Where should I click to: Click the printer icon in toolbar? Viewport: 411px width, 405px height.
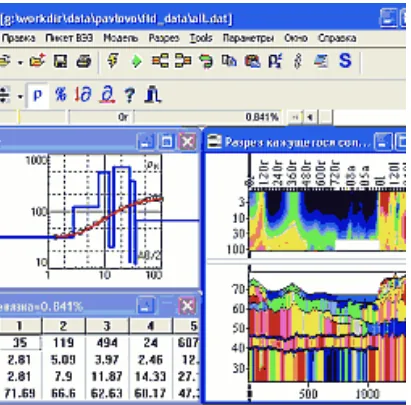click(x=83, y=62)
